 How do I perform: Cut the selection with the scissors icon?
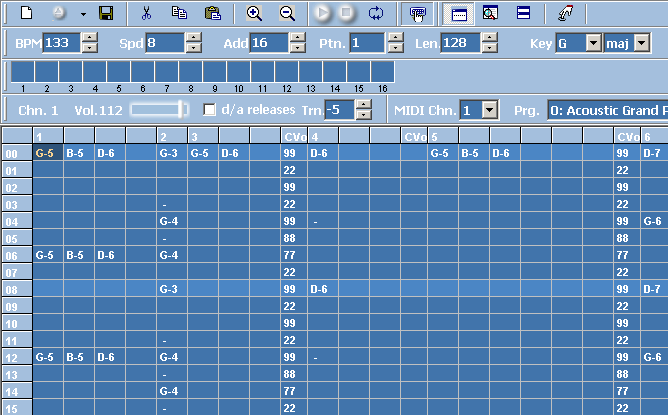tap(146, 13)
